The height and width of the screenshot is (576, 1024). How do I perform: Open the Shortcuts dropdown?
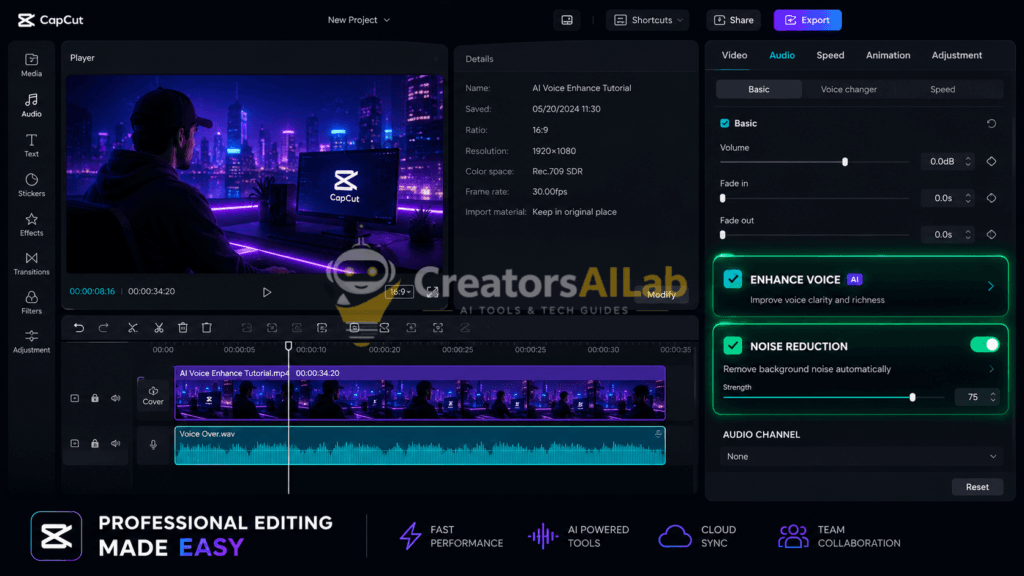648,20
